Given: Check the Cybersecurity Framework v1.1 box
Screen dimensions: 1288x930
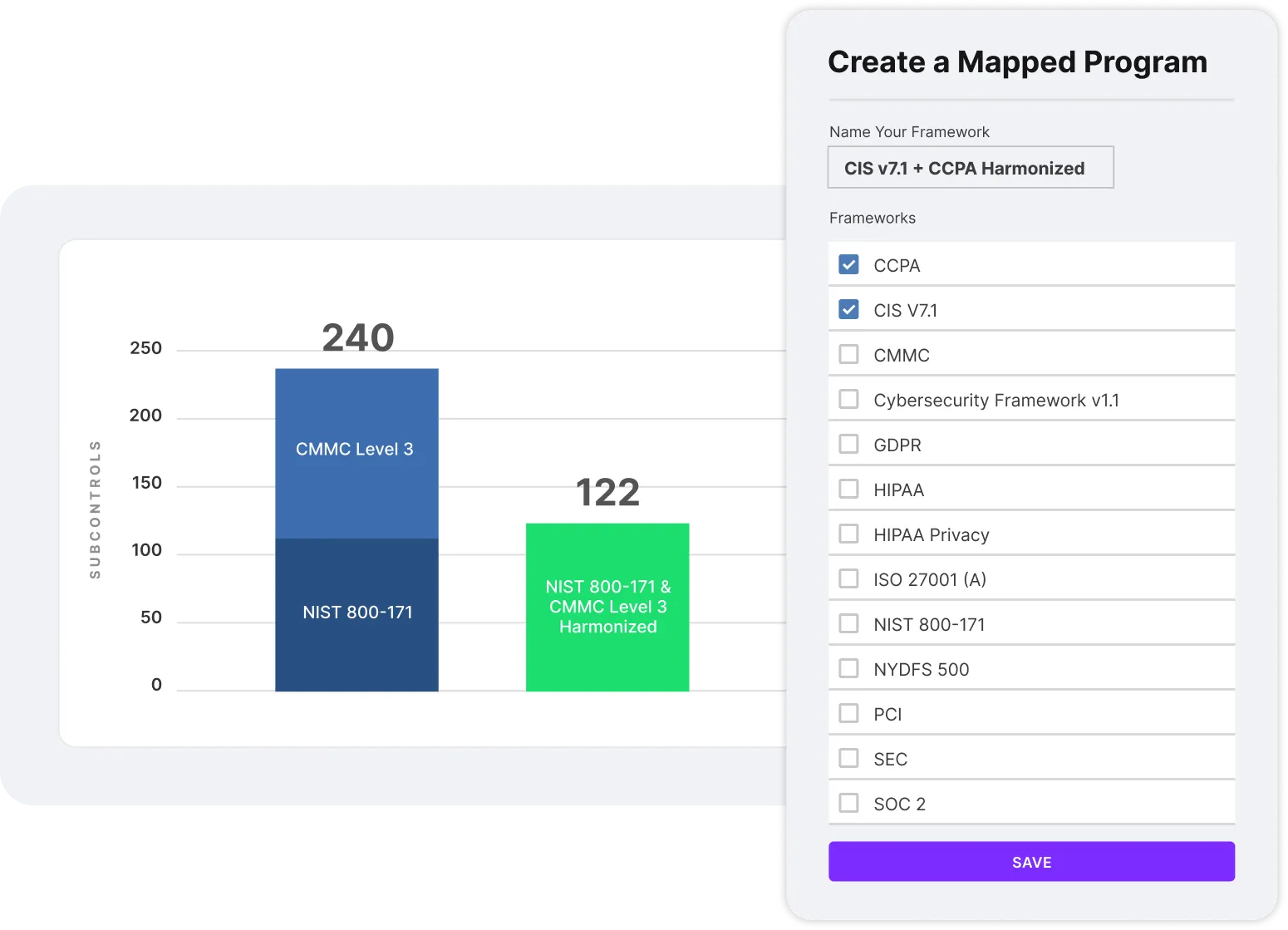Looking at the screenshot, I should click(848, 400).
